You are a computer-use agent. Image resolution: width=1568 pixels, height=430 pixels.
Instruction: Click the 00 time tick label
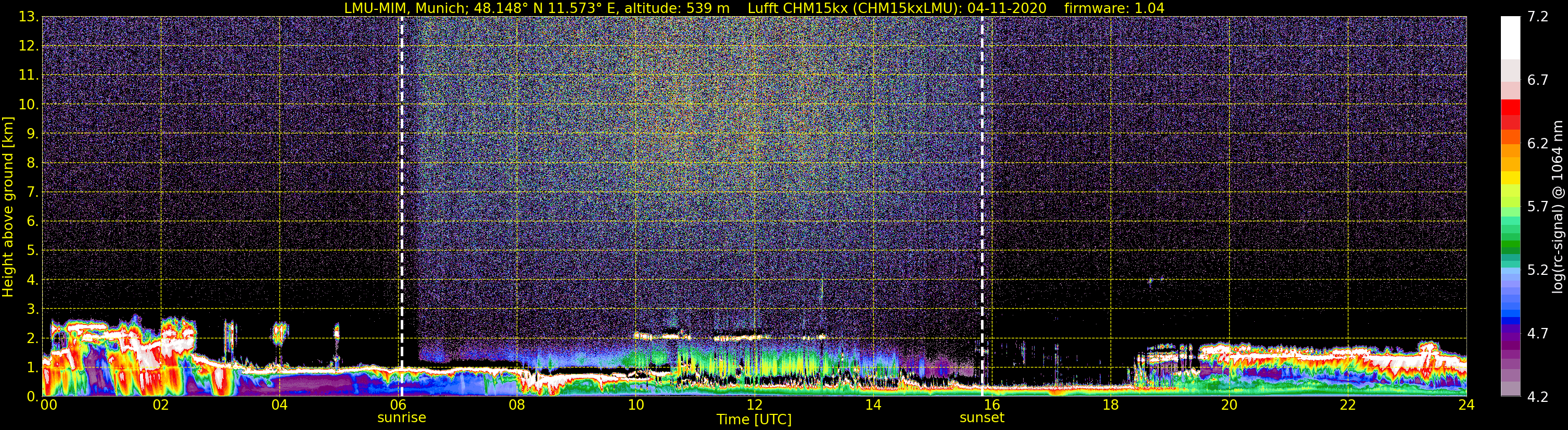pos(49,405)
